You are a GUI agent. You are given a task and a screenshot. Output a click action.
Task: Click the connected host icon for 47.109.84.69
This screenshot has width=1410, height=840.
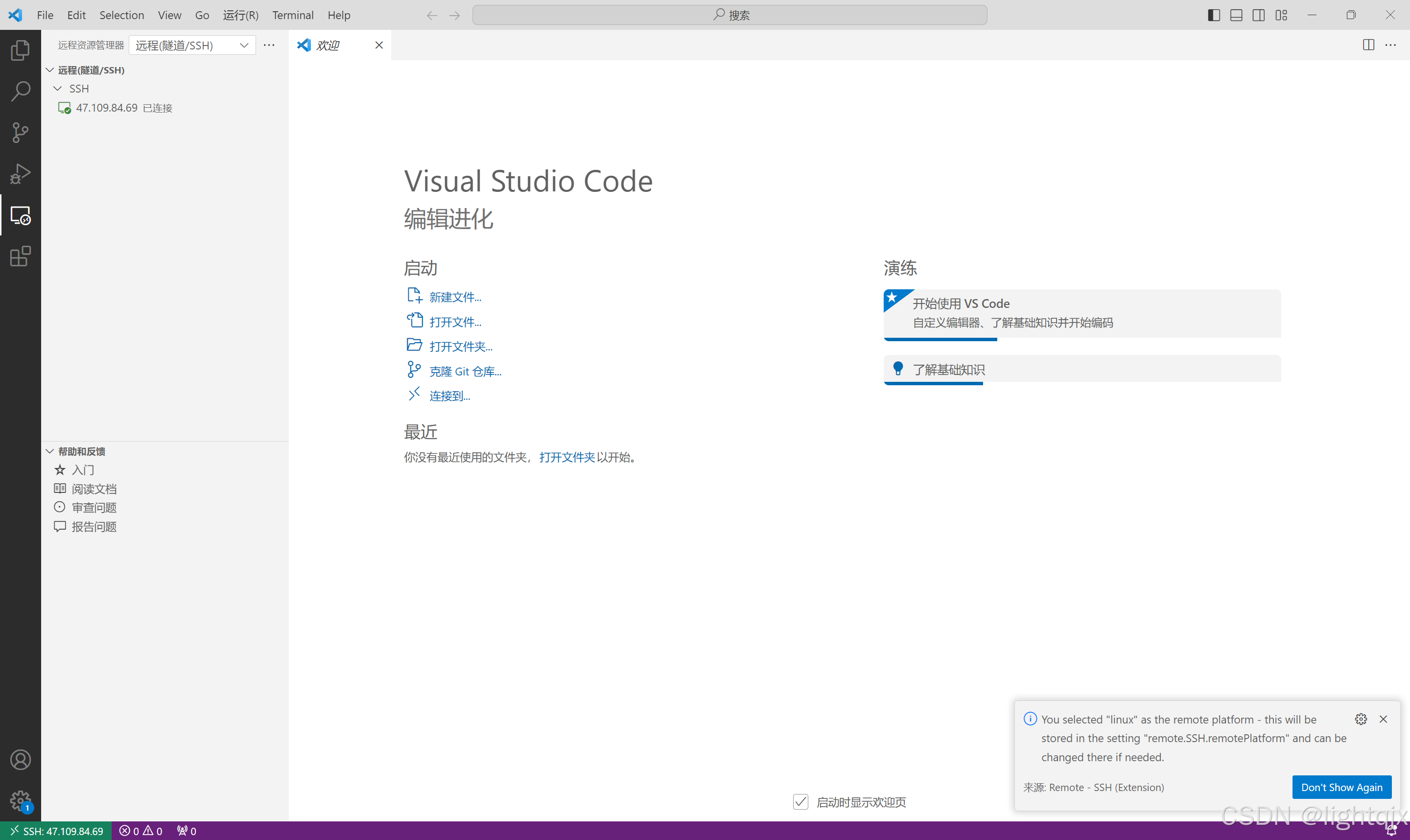tap(65, 108)
